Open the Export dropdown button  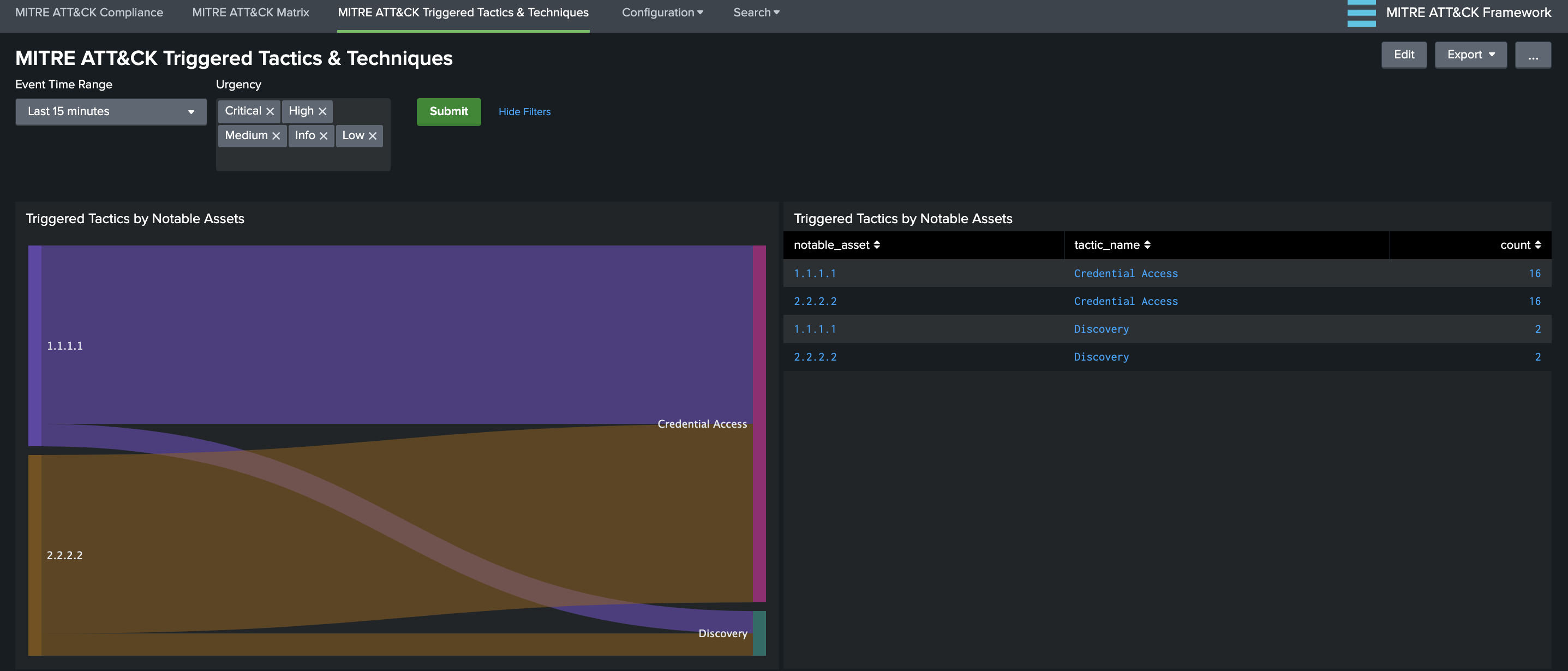(x=1470, y=55)
